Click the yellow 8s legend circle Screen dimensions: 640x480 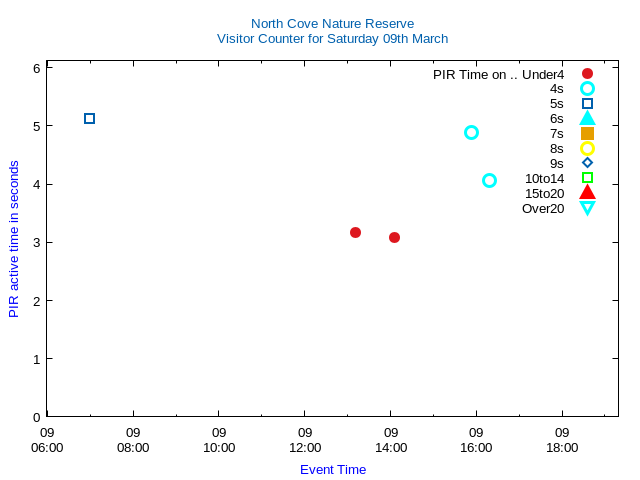tap(587, 148)
